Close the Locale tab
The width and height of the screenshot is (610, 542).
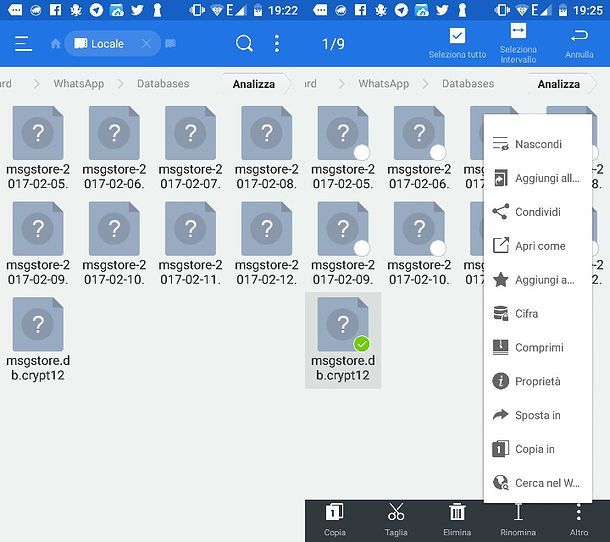click(146, 44)
